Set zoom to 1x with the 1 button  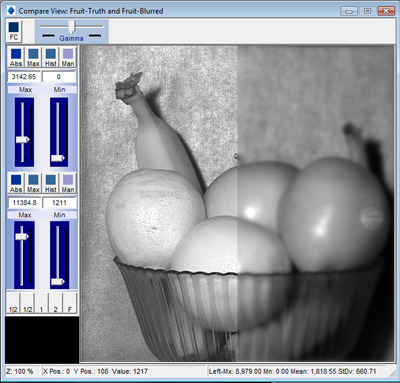[x=42, y=303]
